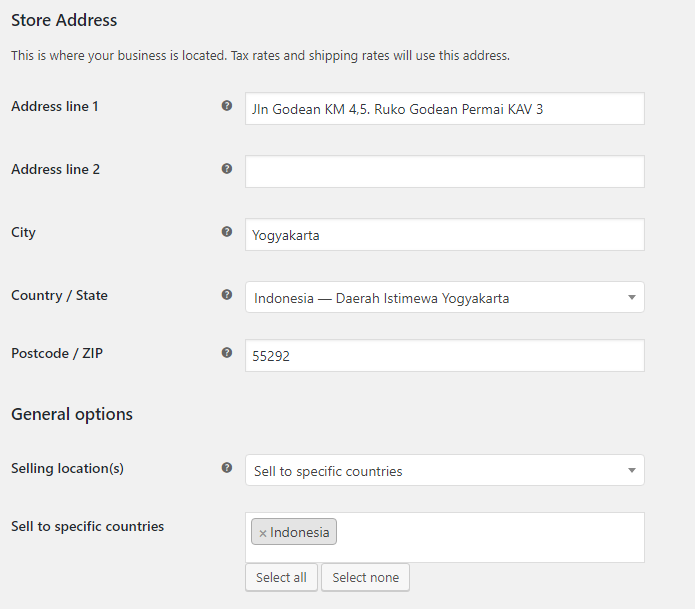Click the City field containing Yogyakarta

(445, 234)
